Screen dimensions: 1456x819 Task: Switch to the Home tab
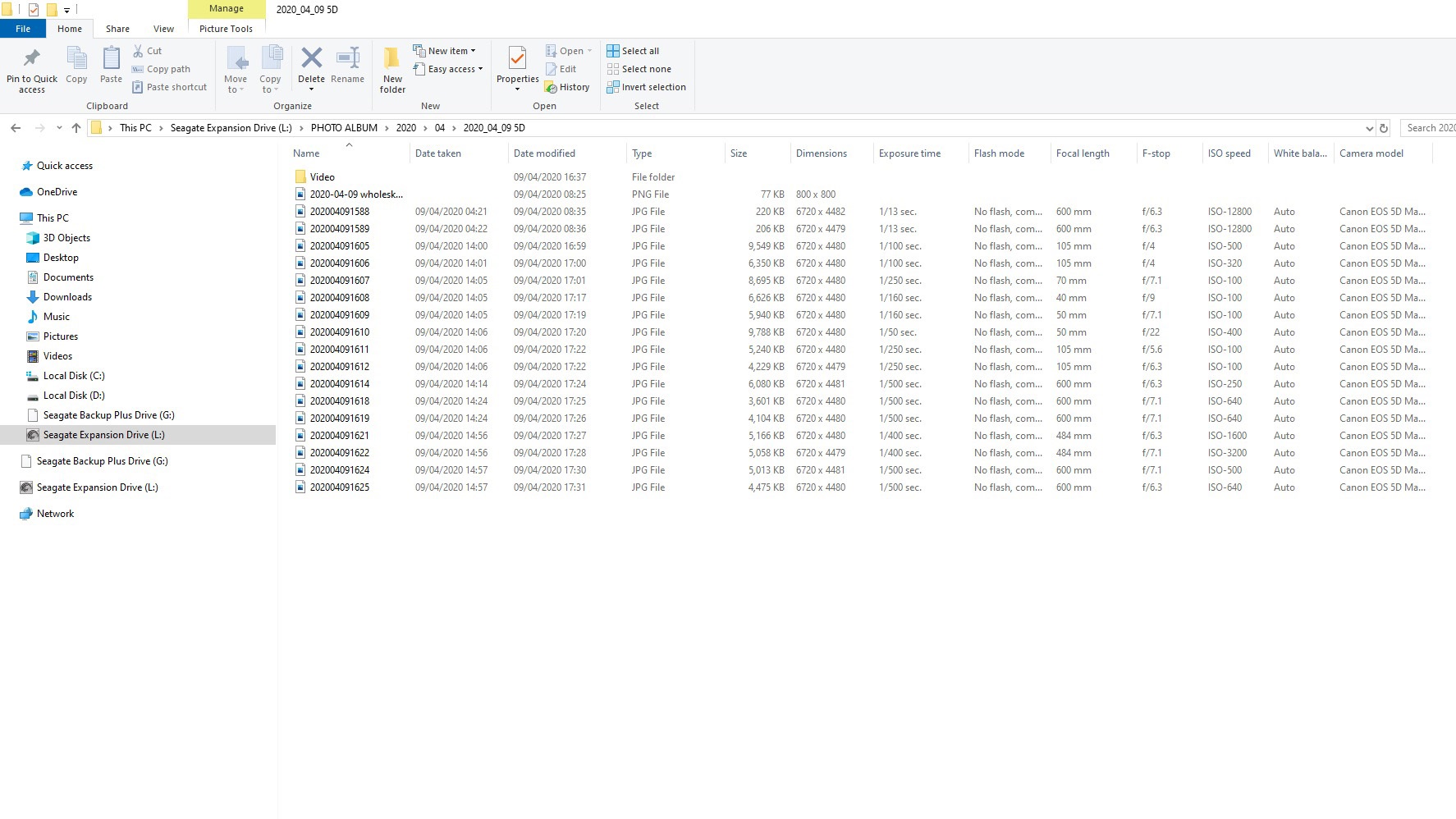(70, 29)
